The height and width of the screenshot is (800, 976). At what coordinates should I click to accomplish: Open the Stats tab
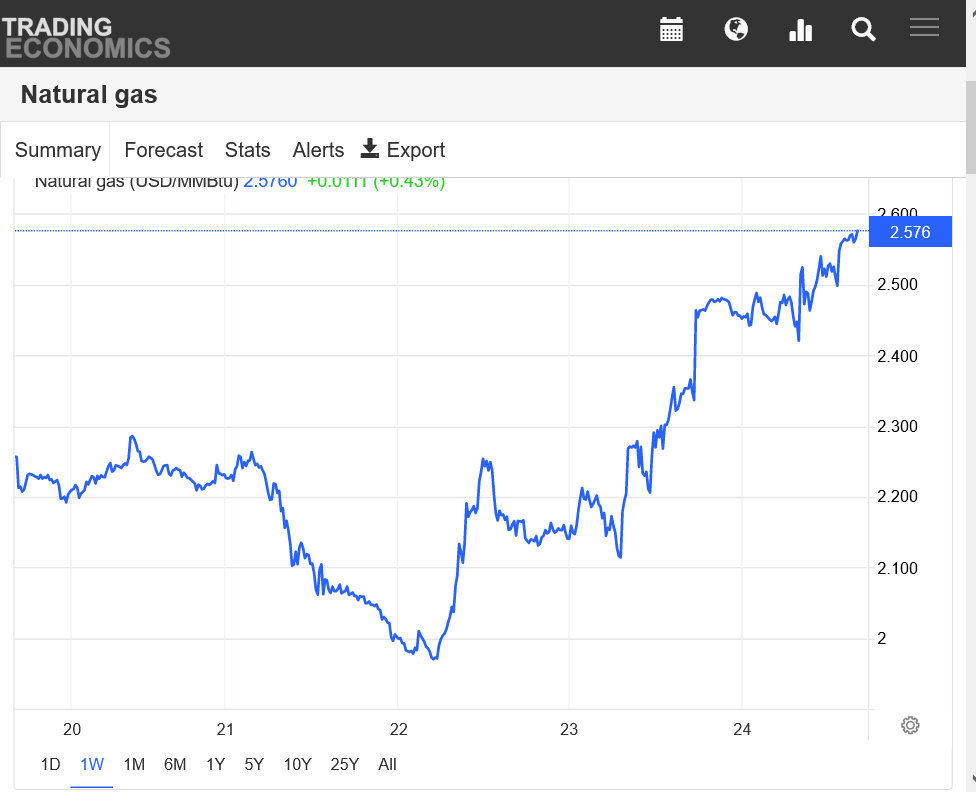[x=247, y=150]
